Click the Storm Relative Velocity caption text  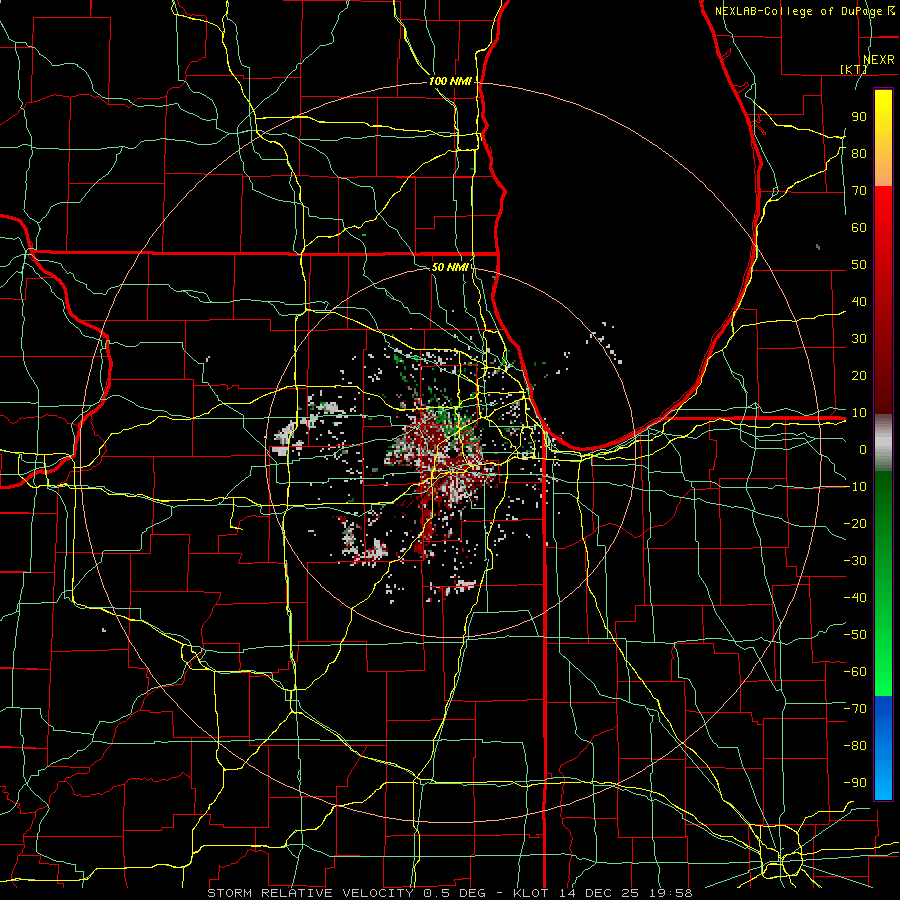click(x=449, y=893)
